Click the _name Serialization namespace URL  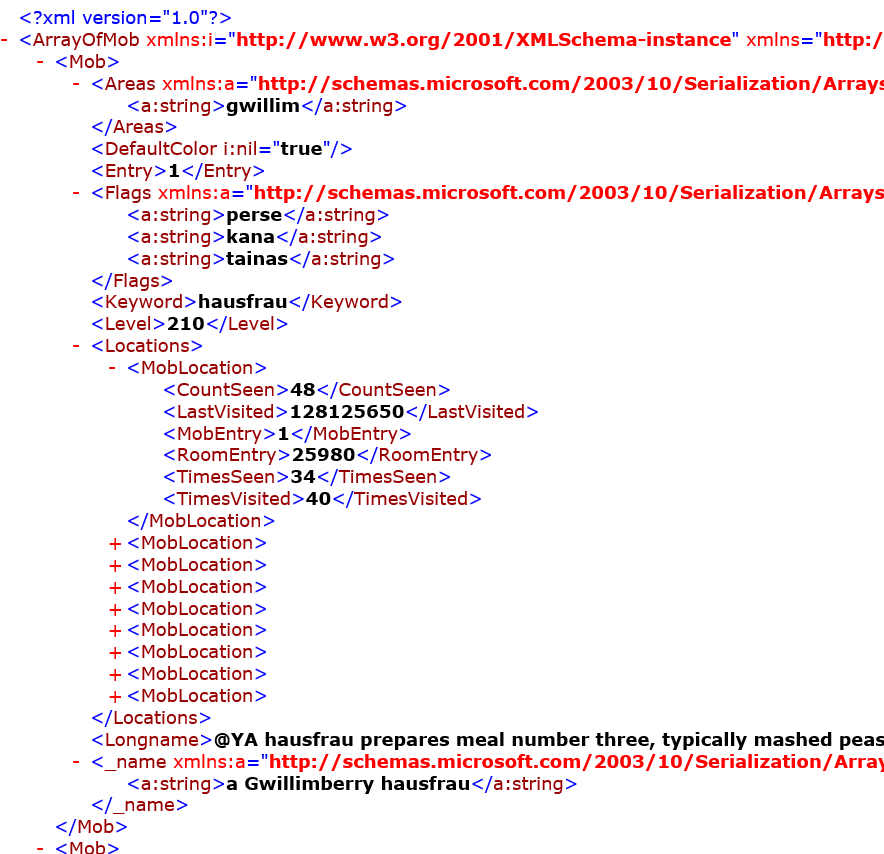[x=576, y=762]
